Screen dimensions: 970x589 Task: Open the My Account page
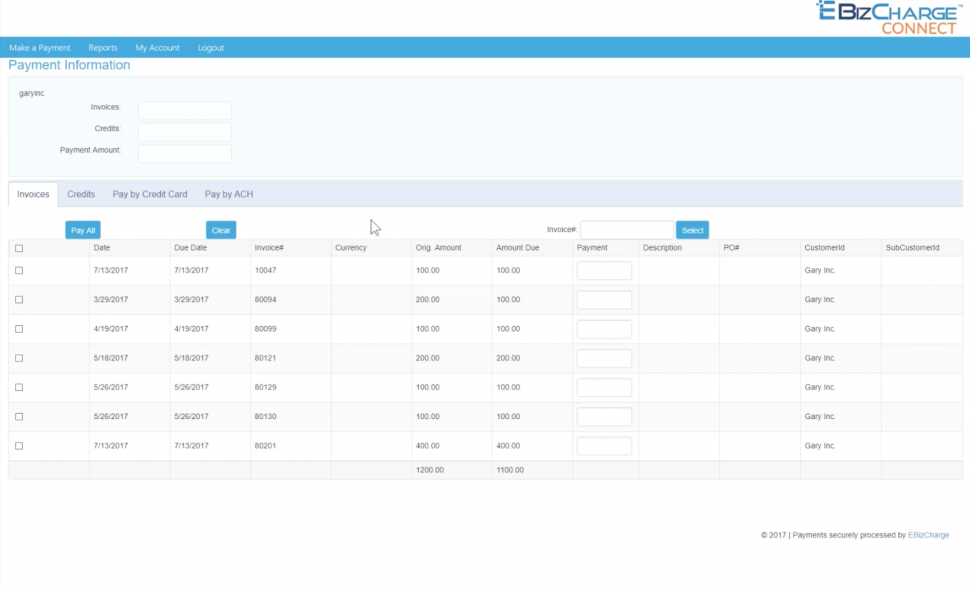[156, 47]
